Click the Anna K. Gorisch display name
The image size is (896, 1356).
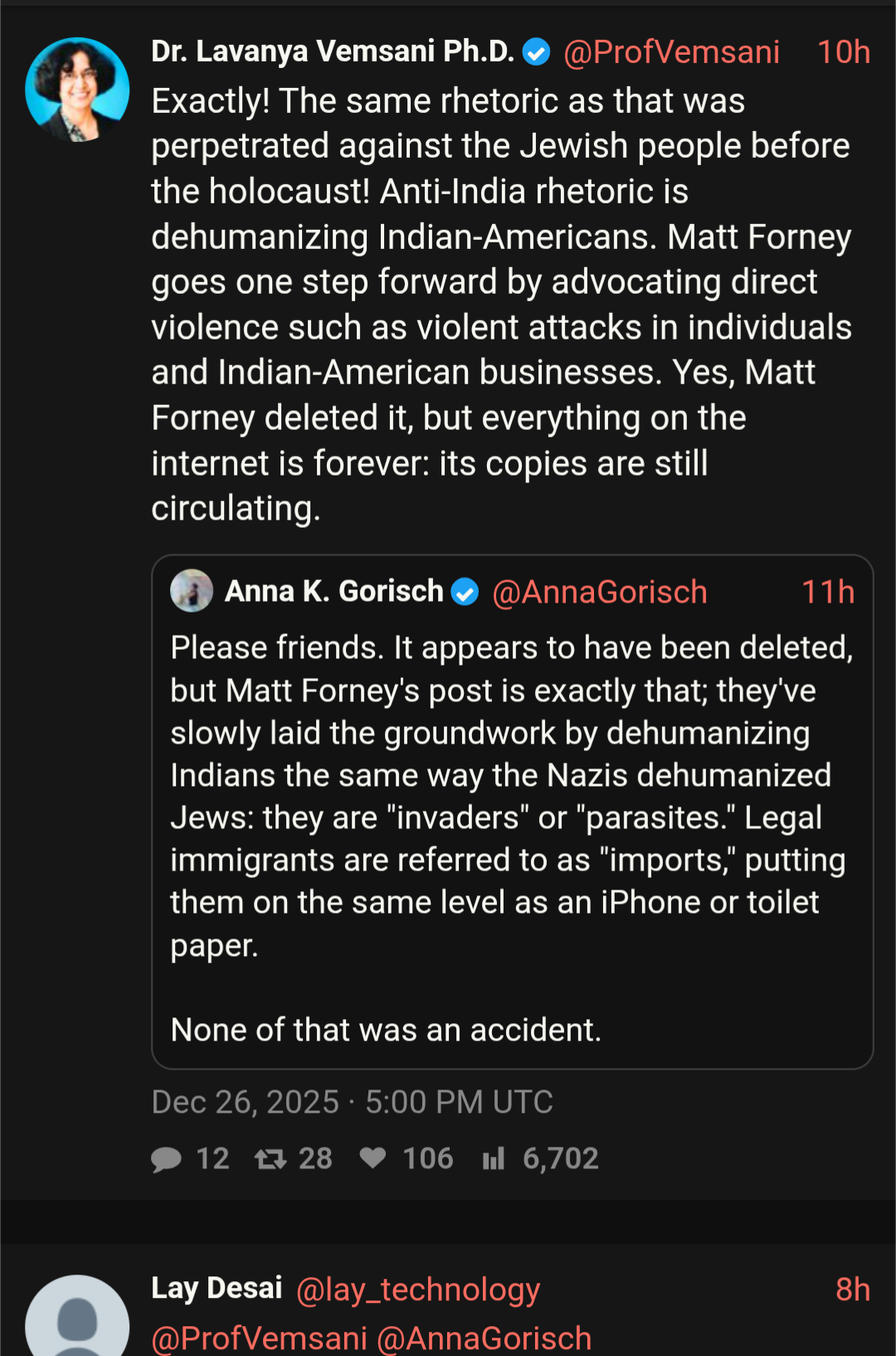tap(334, 592)
